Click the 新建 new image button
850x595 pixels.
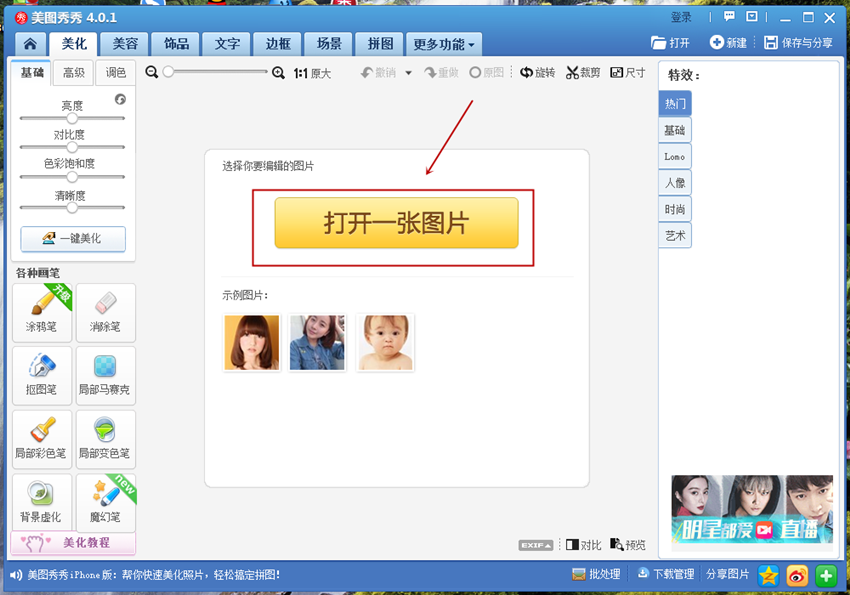click(x=729, y=42)
